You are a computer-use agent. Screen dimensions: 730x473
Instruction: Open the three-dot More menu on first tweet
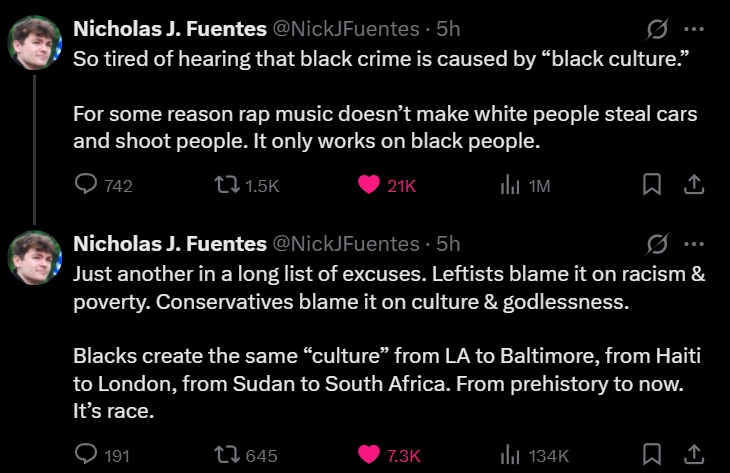point(694,29)
